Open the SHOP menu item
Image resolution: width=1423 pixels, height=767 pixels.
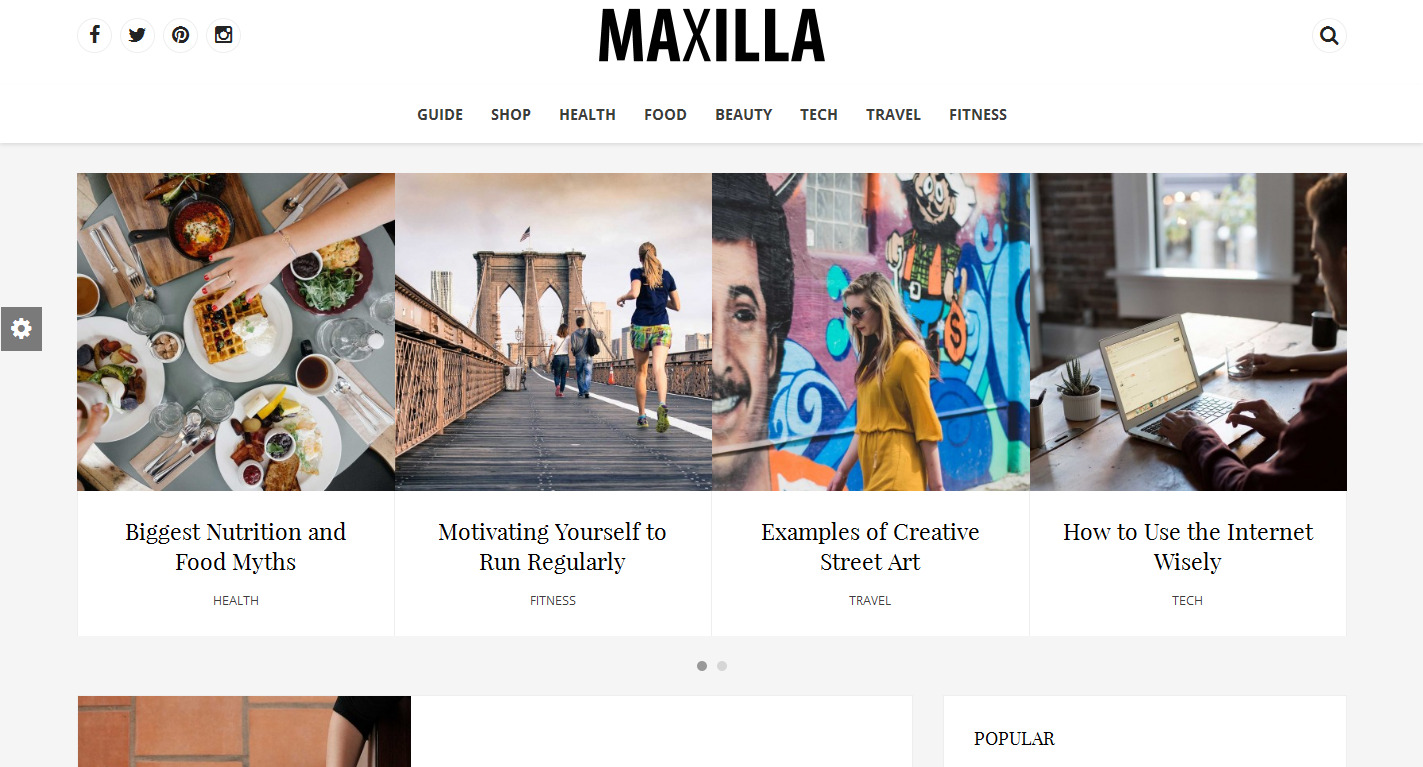(x=511, y=115)
